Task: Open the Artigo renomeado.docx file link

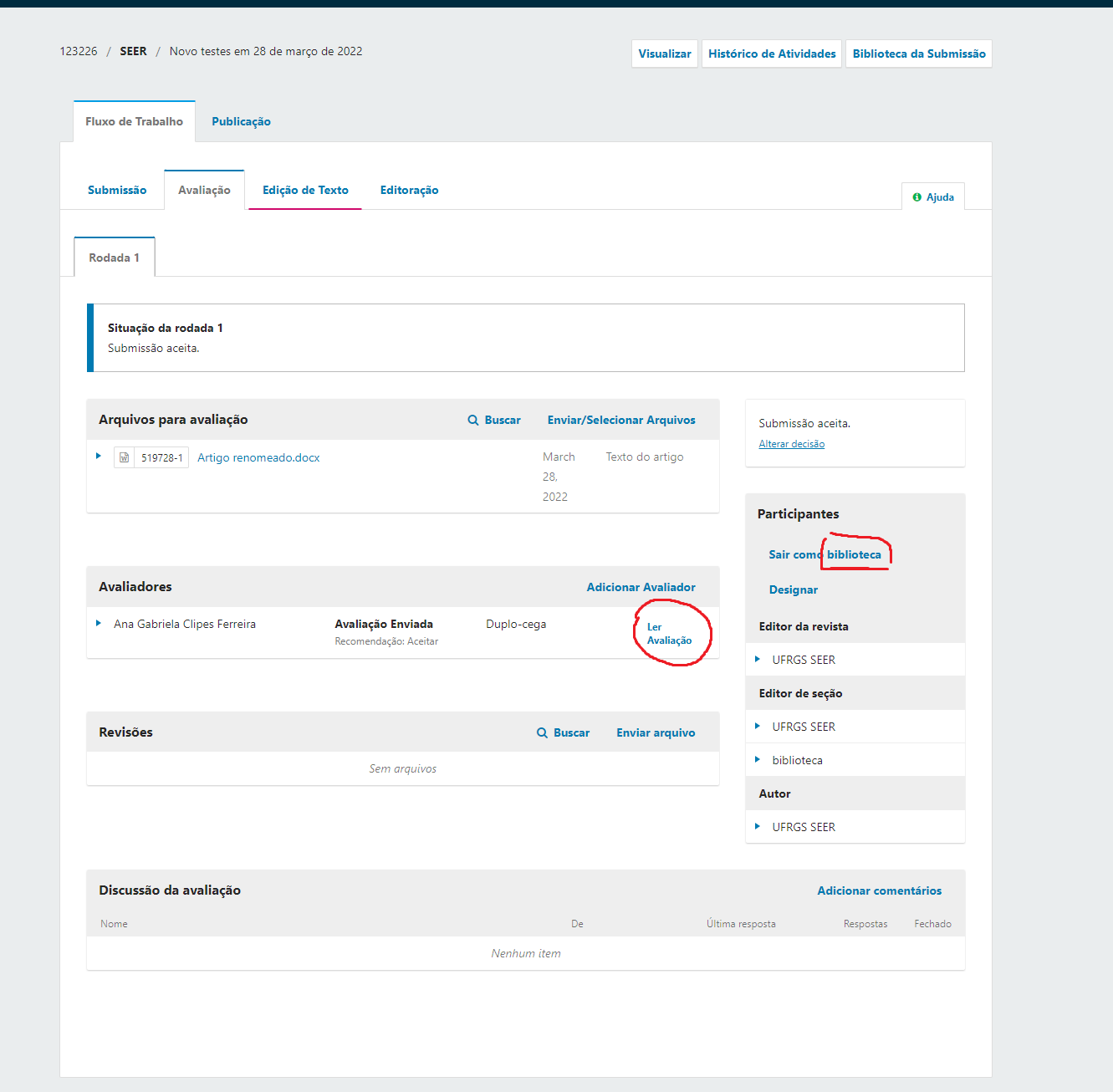Action: (258, 458)
